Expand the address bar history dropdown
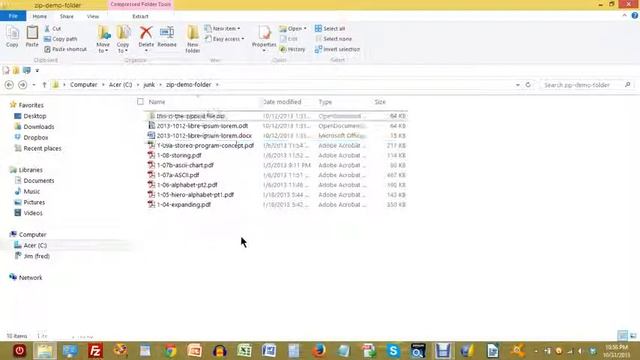The width and height of the screenshot is (640, 360). pos(518,85)
